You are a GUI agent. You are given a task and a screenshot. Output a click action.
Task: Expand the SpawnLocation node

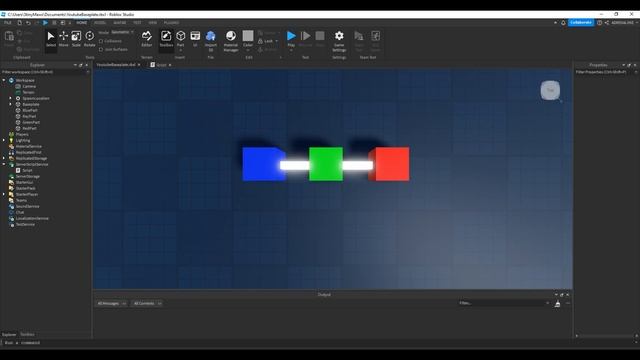11,98
